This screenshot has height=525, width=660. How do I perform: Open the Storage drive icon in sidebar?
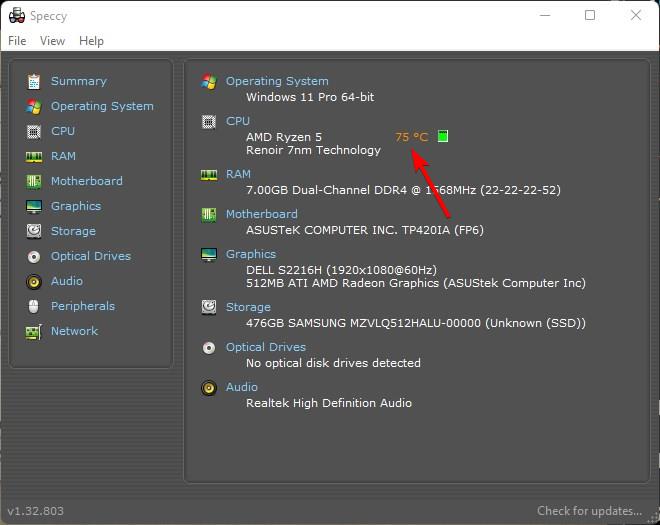(x=34, y=231)
